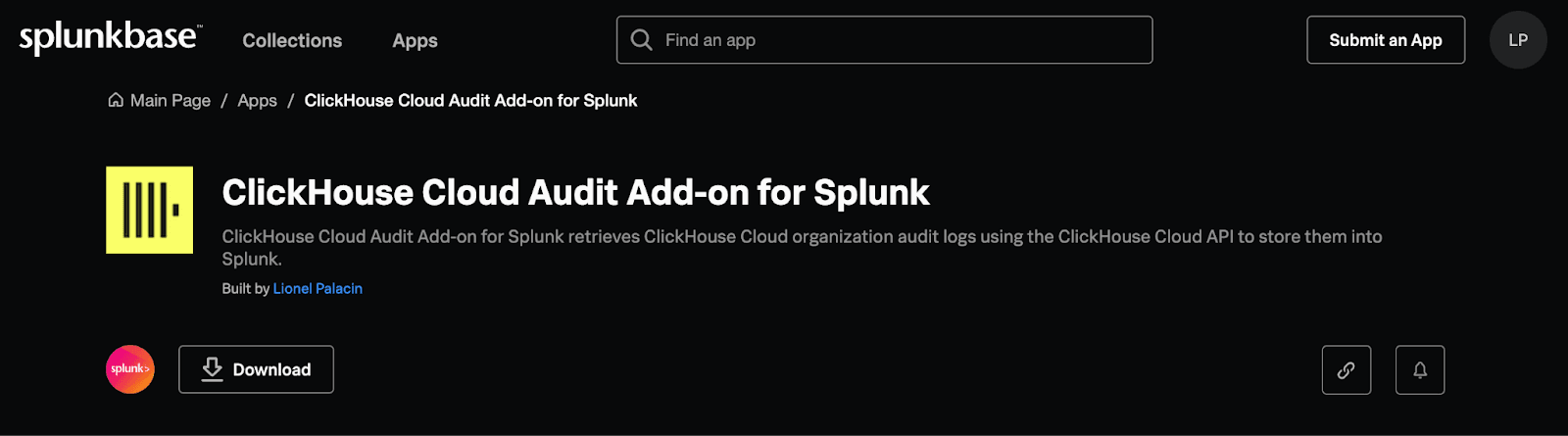
Task: Click the yellow ClickHouse app logo
Action: (x=149, y=210)
